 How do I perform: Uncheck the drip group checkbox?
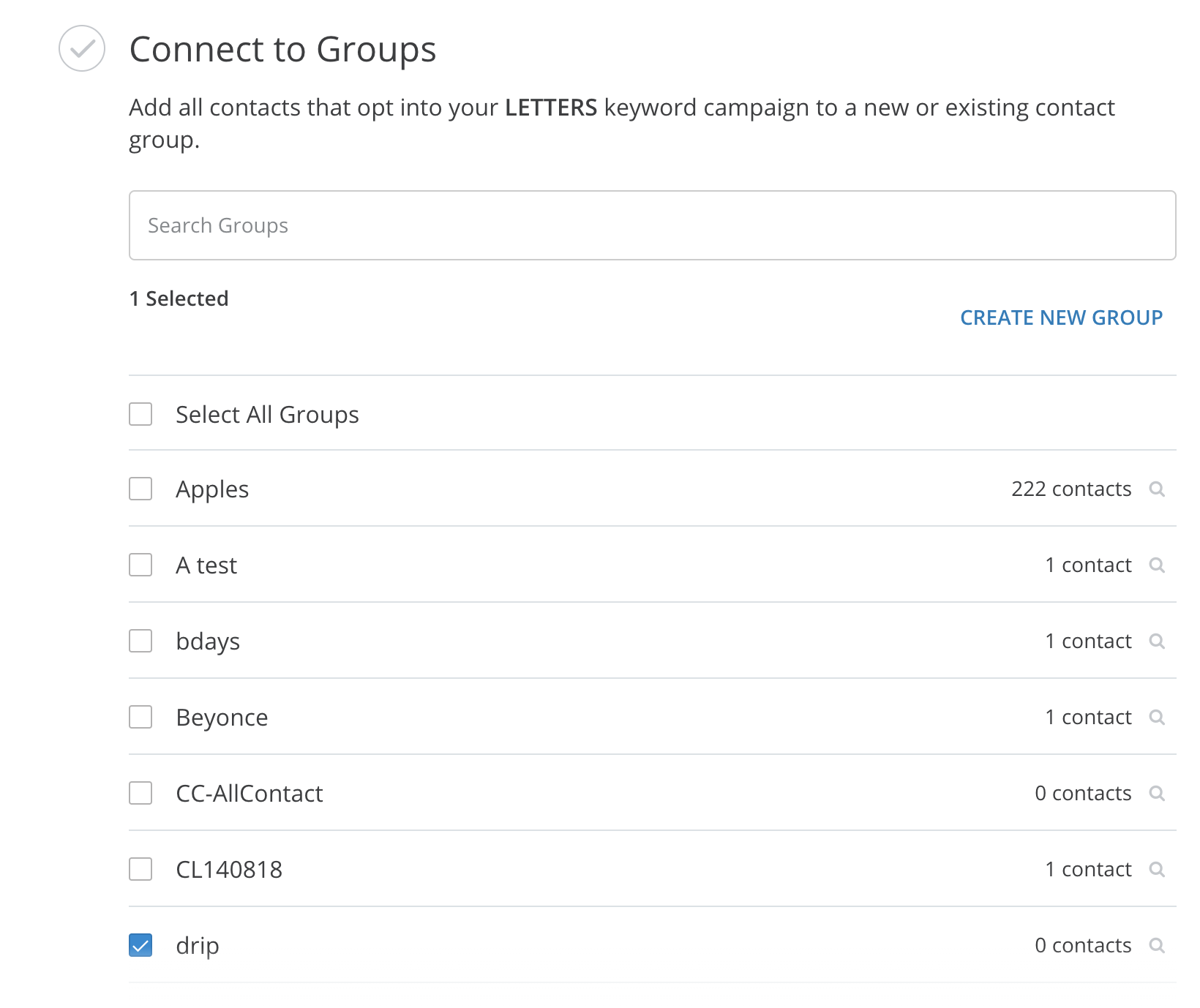140,945
